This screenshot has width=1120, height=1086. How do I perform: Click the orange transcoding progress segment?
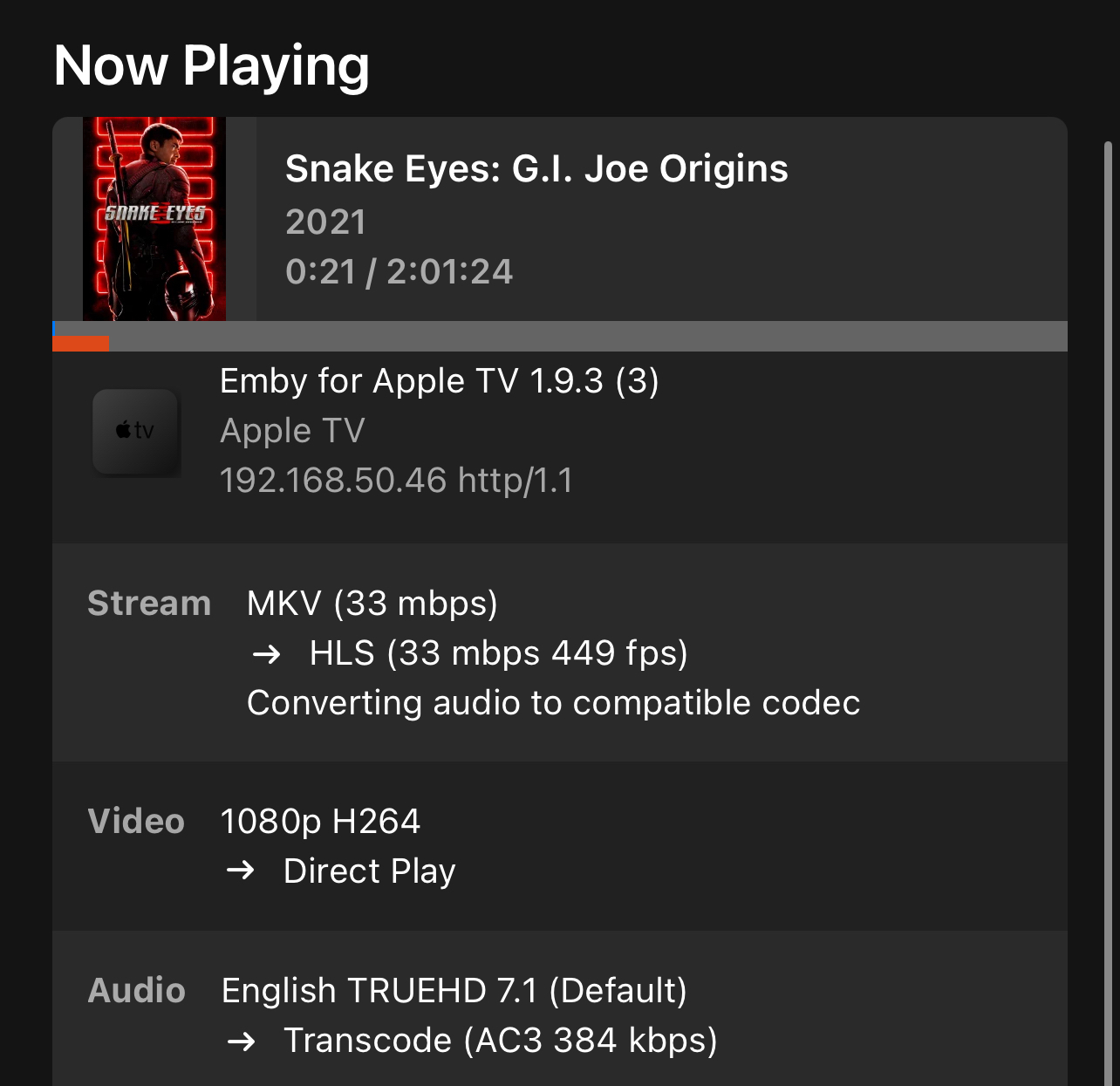pos(81,344)
